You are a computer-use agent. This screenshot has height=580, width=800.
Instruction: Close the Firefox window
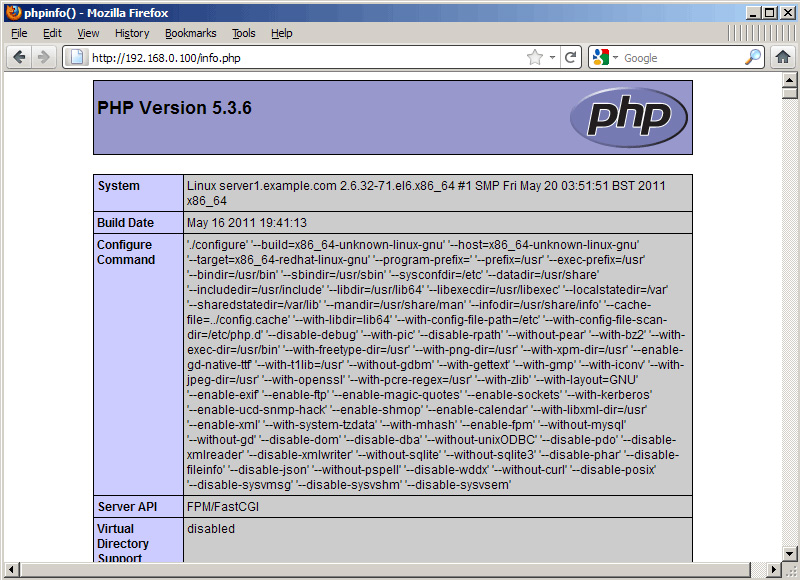click(787, 13)
